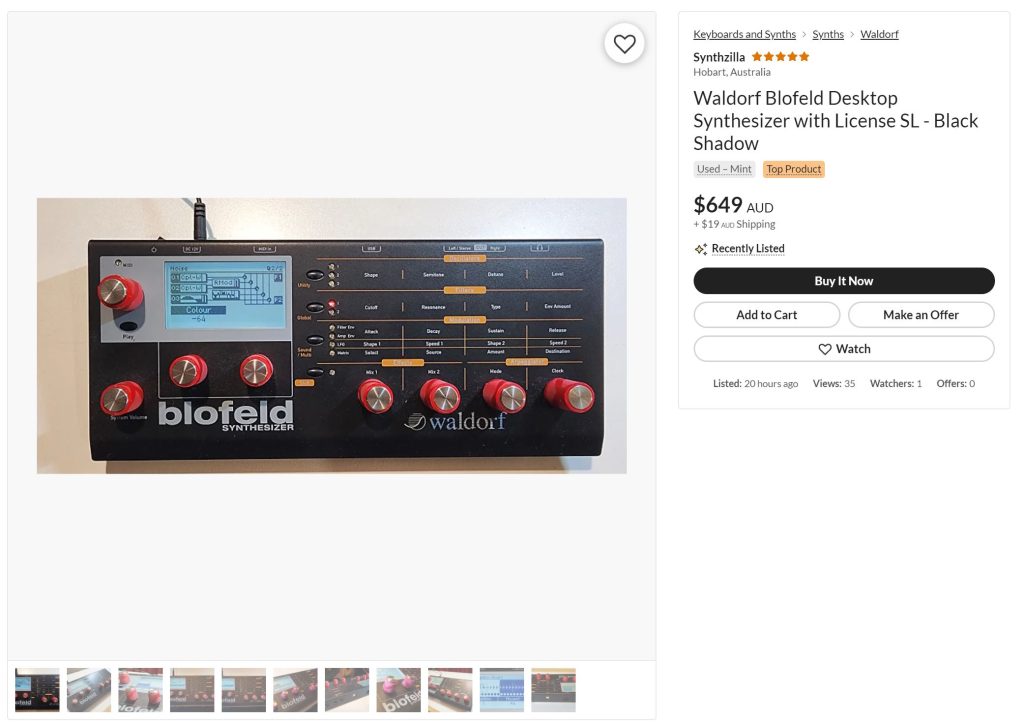
Task: Click the Used – Mint condition badge
Action: click(x=724, y=169)
